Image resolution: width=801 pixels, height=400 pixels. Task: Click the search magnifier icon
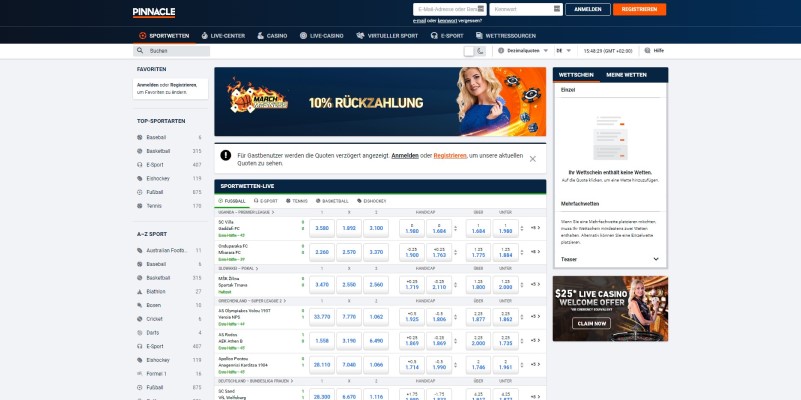(141, 50)
